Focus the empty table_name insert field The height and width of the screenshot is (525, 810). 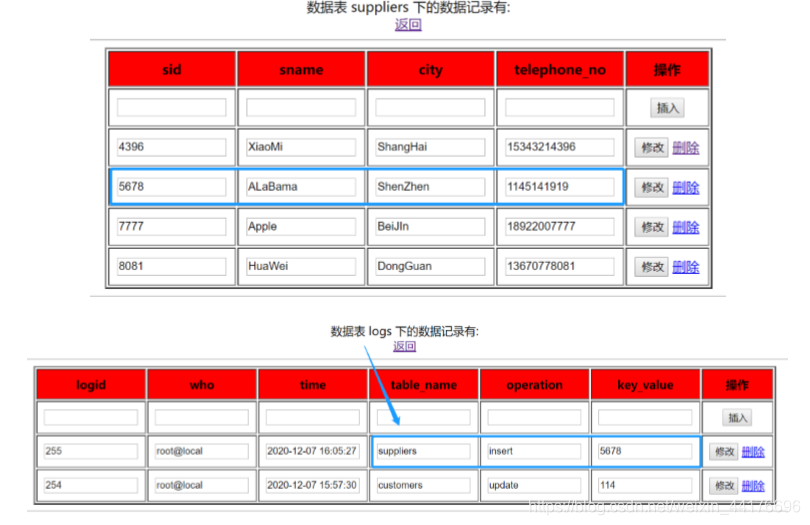tap(424, 417)
